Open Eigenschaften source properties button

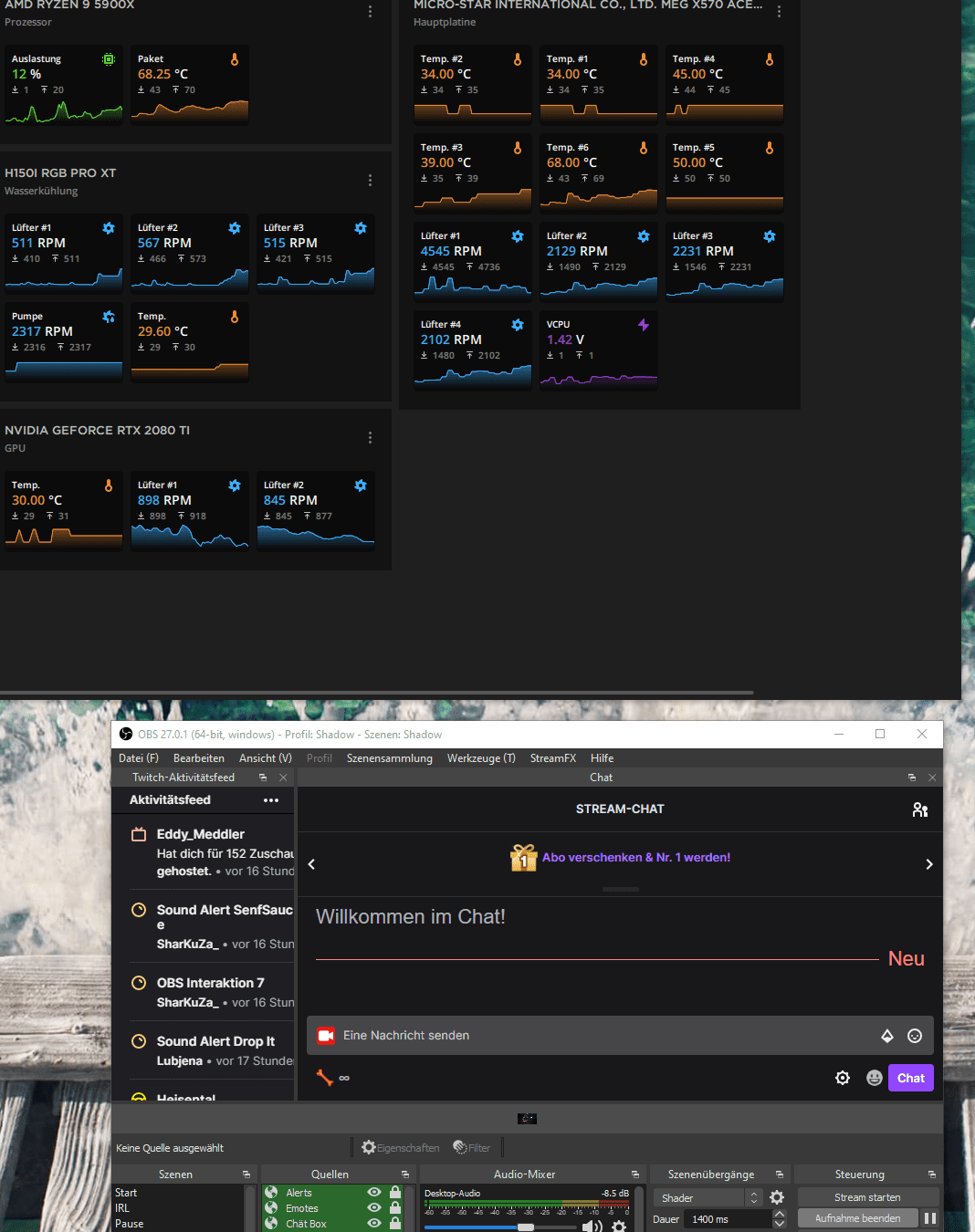click(x=400, y=1148)
